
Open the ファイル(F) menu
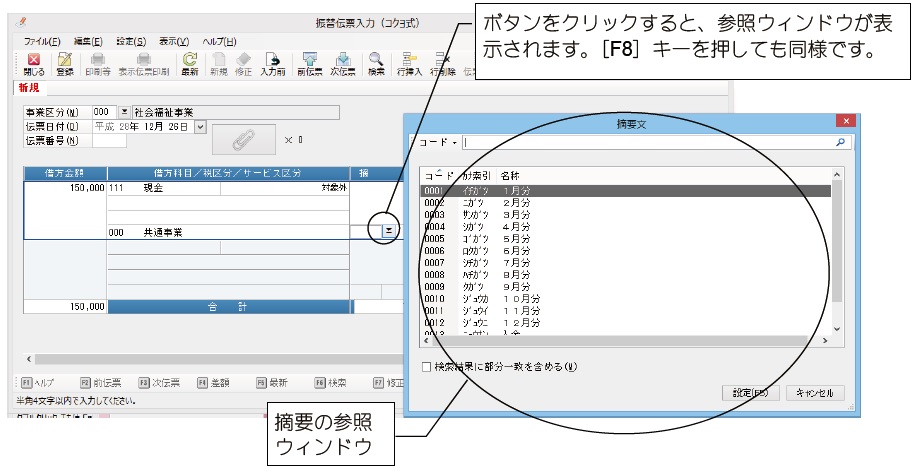click(42, 41)
